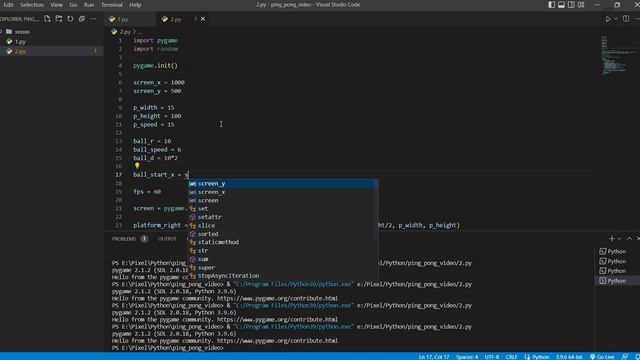Click the feedback icon in status bar

coord(625,357)
